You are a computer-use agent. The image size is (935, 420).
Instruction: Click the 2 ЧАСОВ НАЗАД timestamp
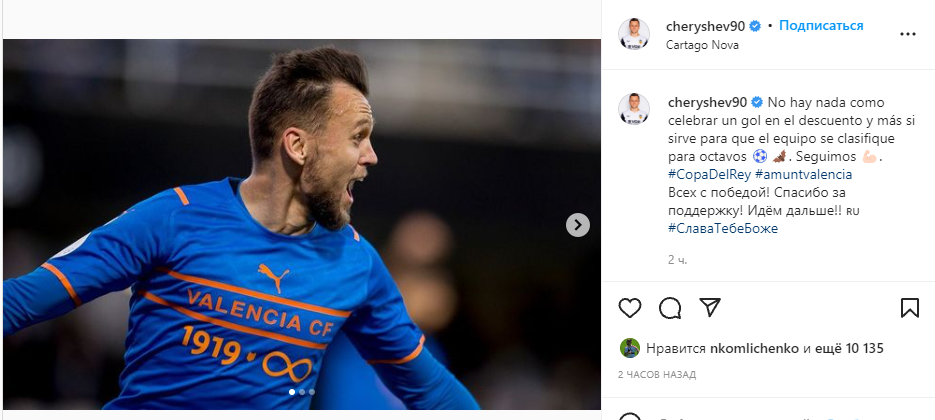coord(659,373)
